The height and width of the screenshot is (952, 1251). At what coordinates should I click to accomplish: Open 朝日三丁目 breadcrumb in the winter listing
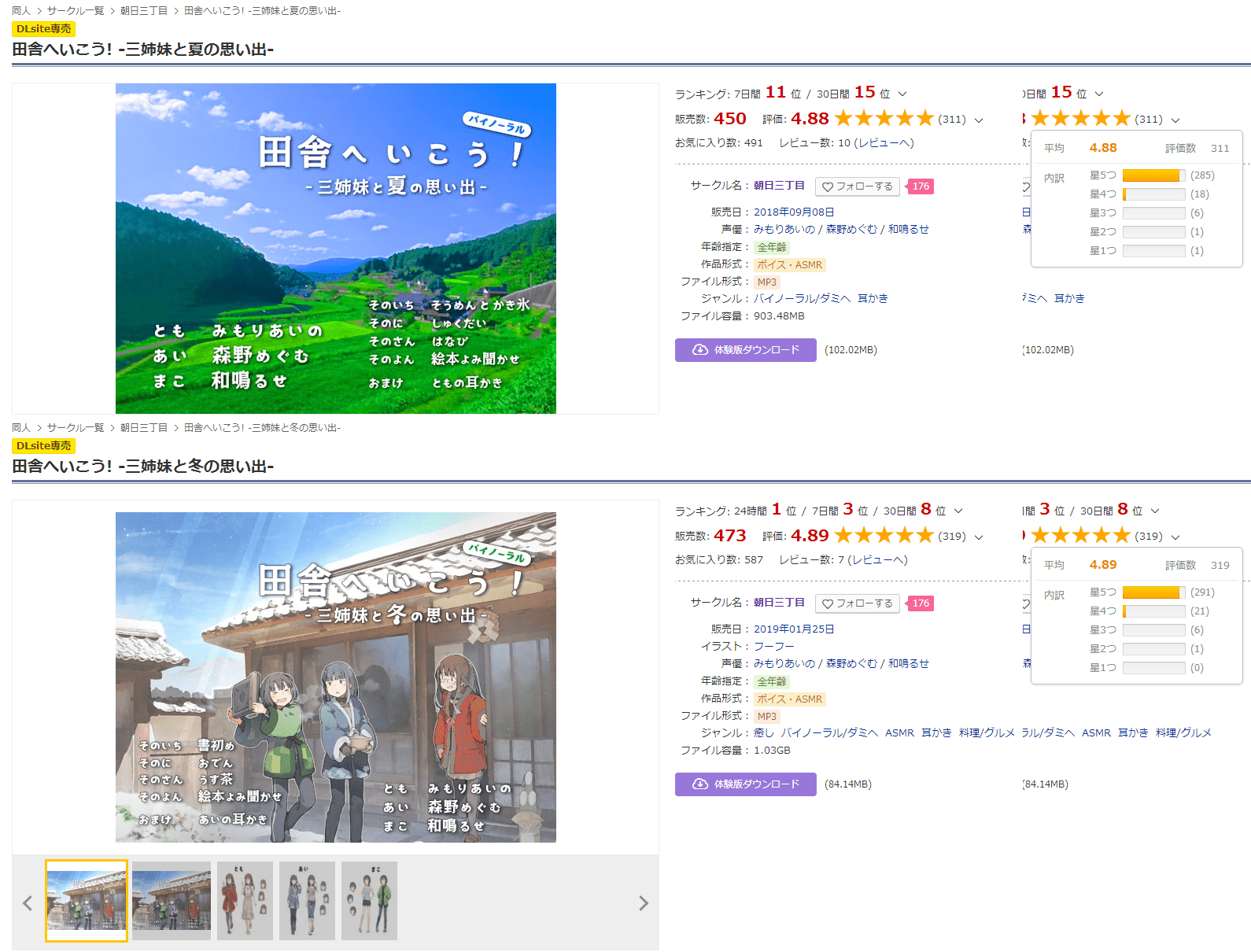144,428
